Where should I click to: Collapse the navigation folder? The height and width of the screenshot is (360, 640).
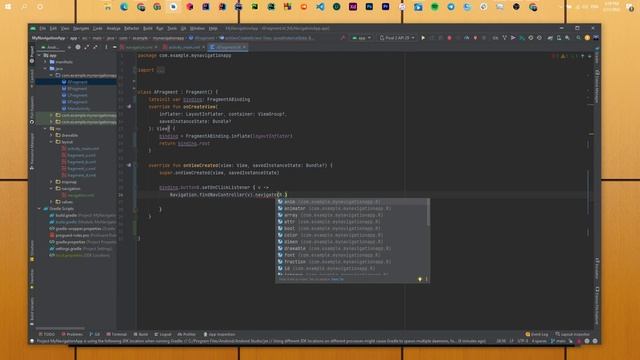pyautogui.click(x=51, y=189)
